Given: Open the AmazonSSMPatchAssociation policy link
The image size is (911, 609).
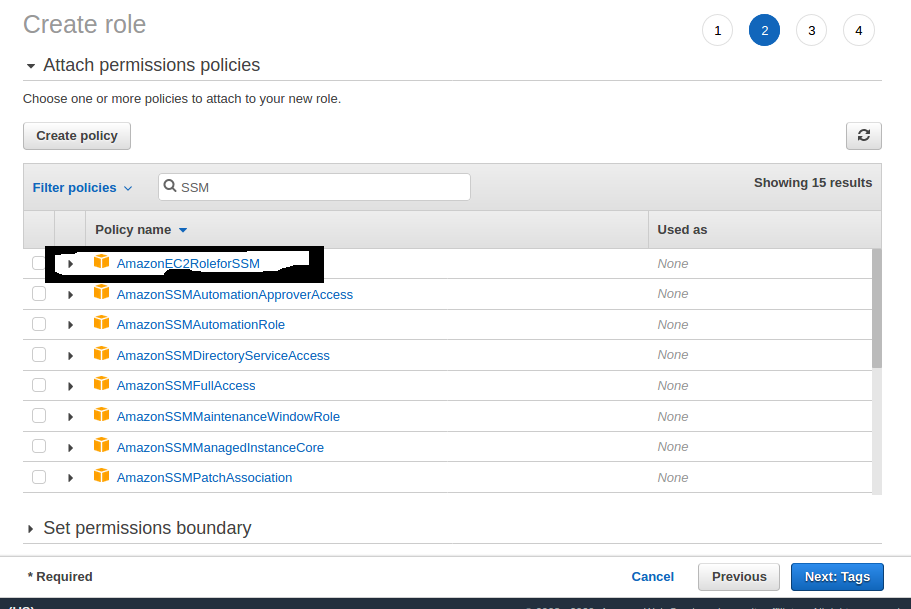Looking at the screenshot, I should 205,477.
